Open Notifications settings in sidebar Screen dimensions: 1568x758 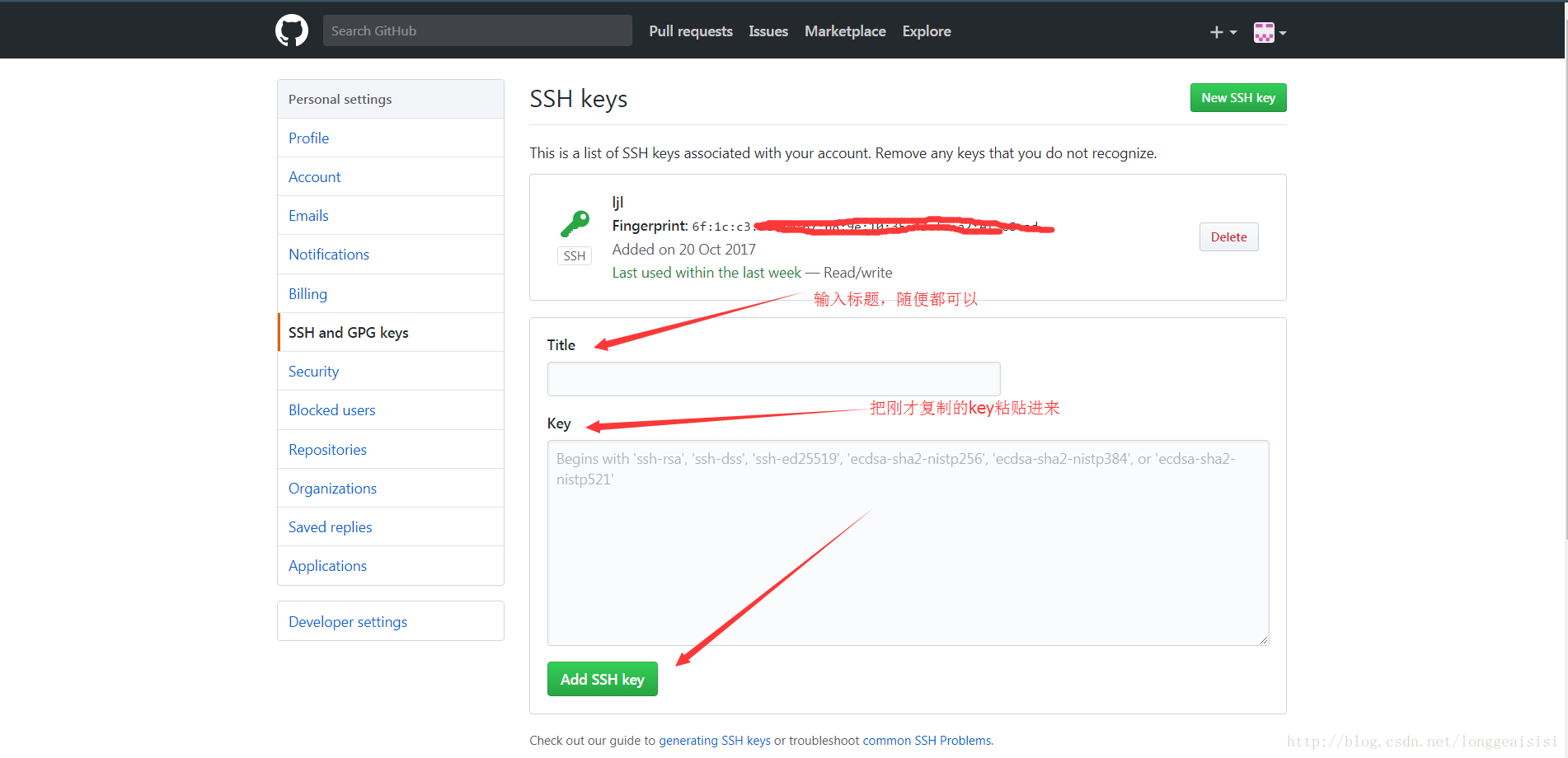pos(391,255)
